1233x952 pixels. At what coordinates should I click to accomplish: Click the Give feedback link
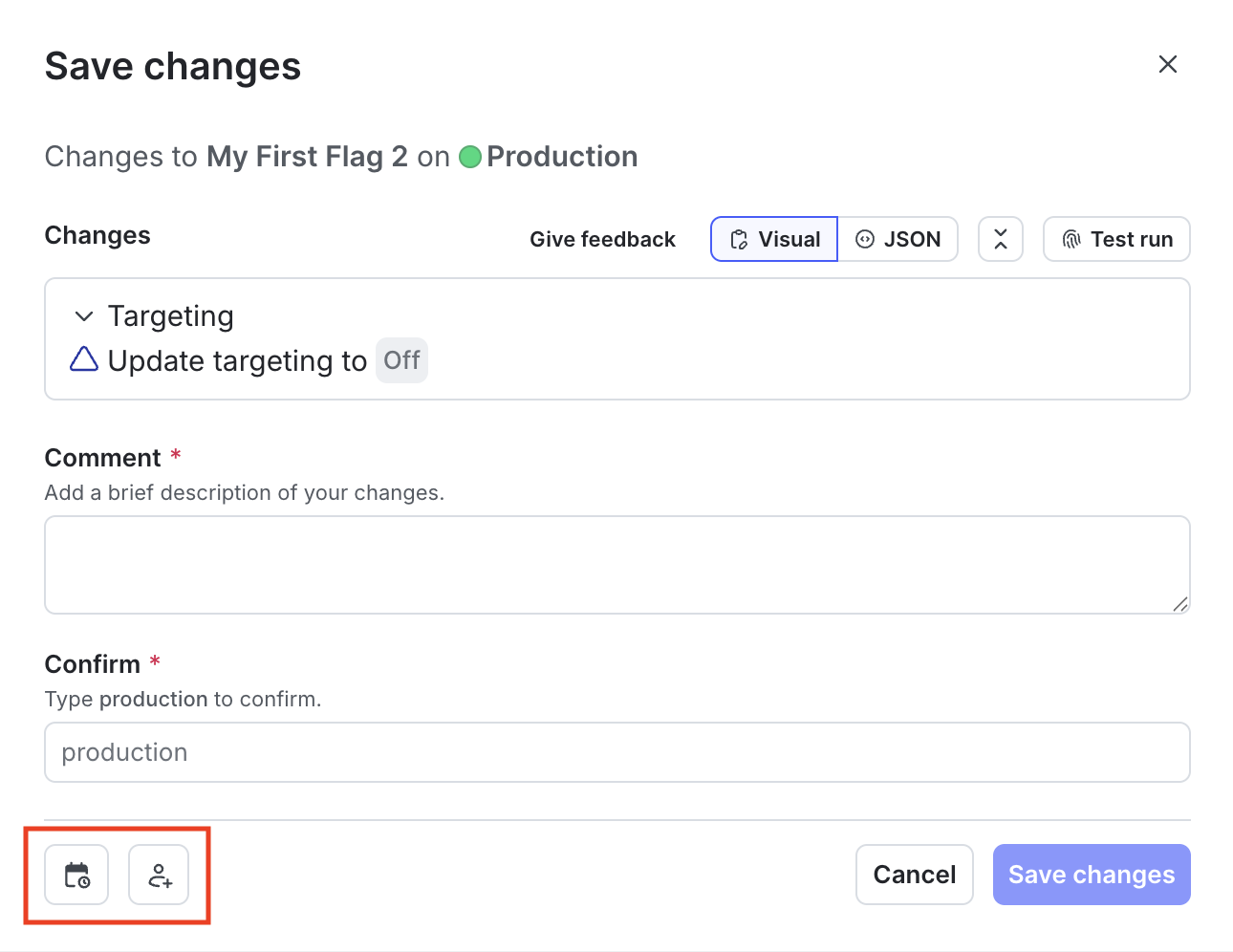point(602,239)
